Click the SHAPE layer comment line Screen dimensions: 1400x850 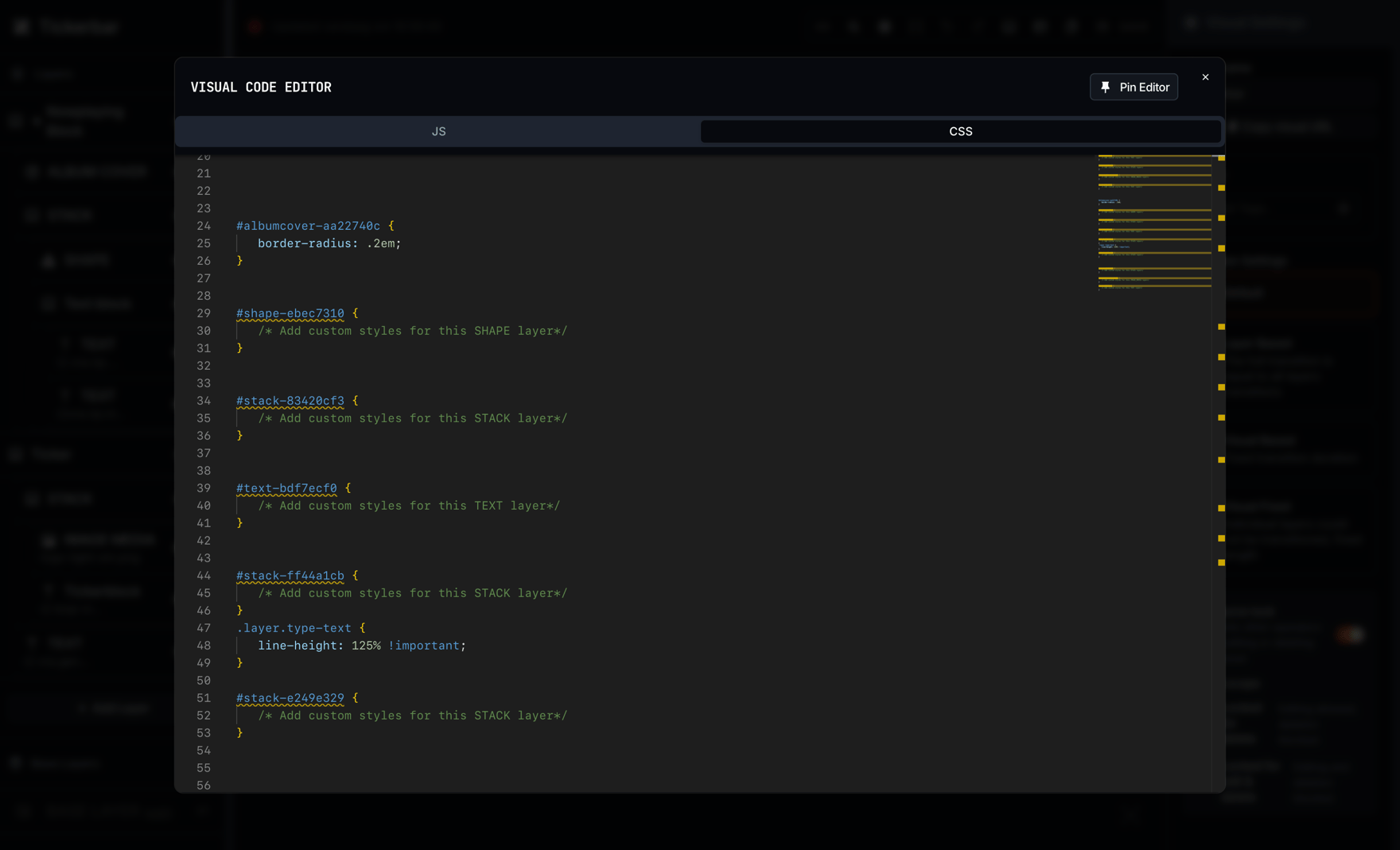coord(413,331)
